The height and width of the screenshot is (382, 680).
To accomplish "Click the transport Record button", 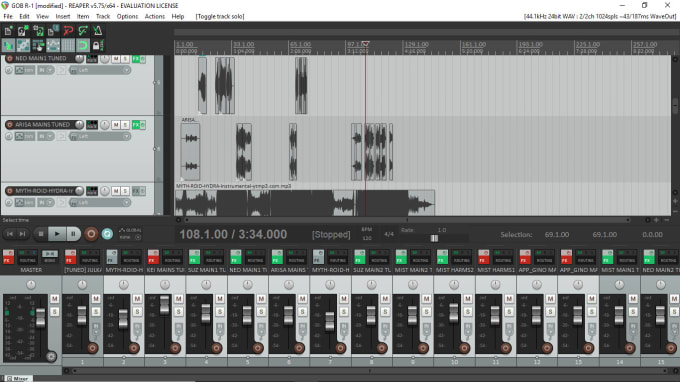I will (x=91, y=234).
